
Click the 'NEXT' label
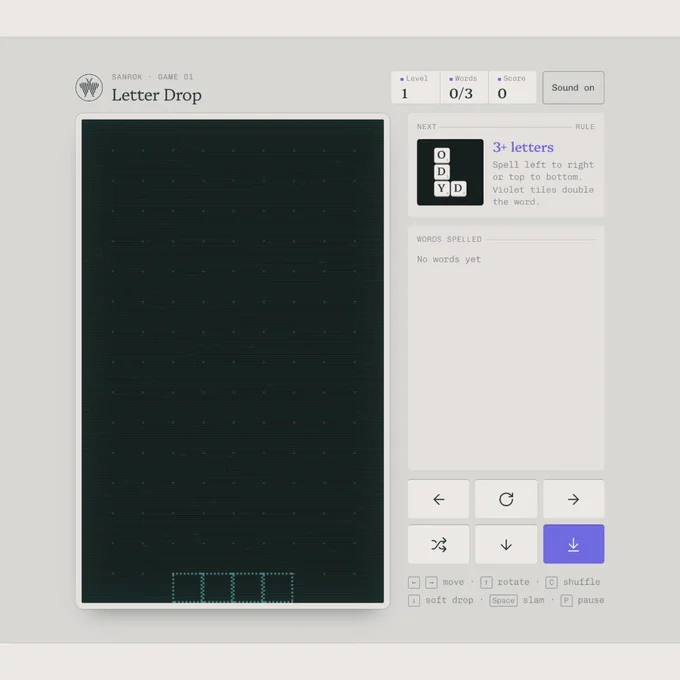coord(426,127)
